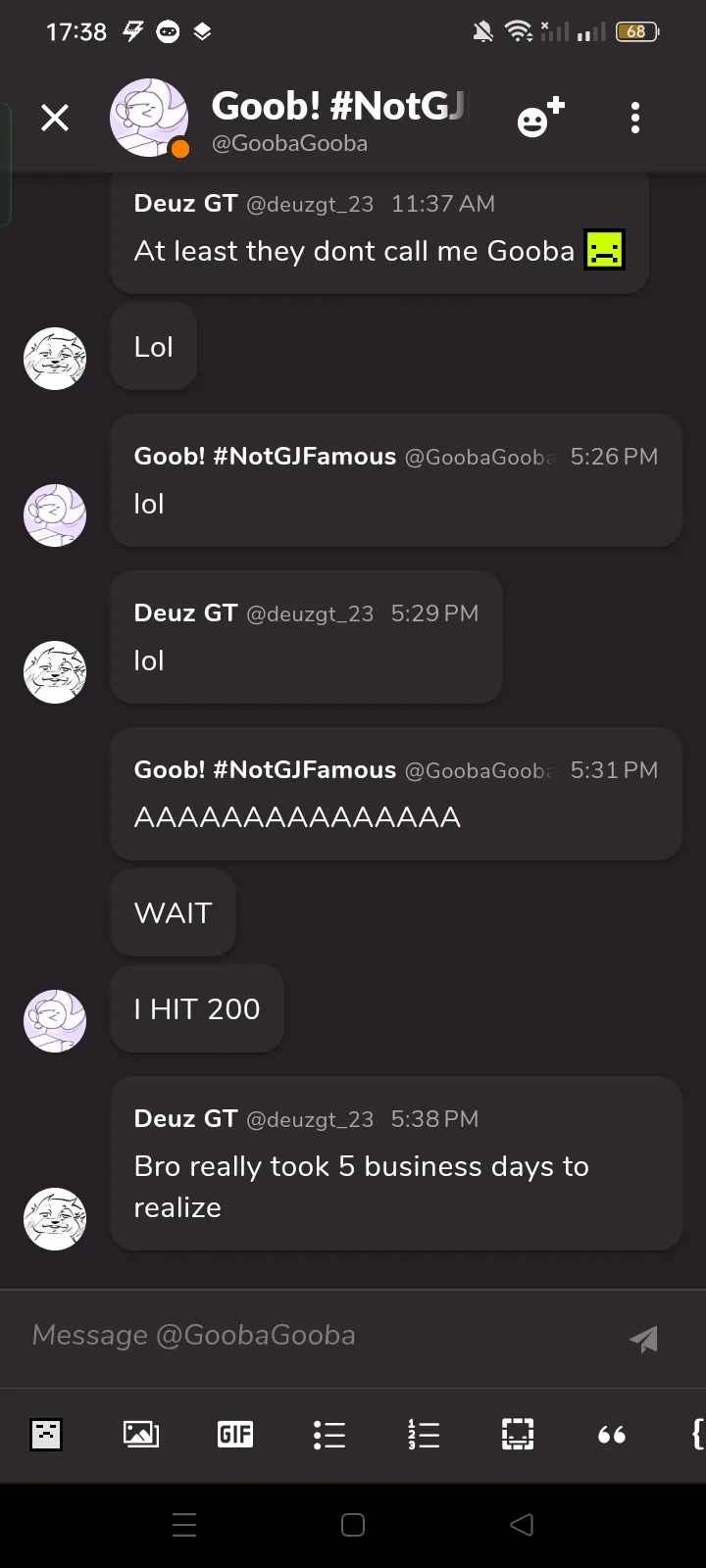Send message with paper plane icon
Viewport: 706px width, 1568px height.
643,1339
